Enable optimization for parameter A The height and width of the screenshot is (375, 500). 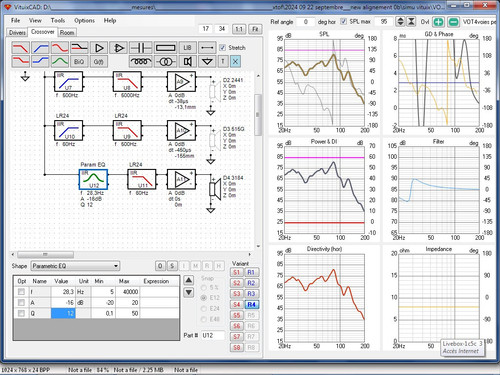[x=21, y=303]
